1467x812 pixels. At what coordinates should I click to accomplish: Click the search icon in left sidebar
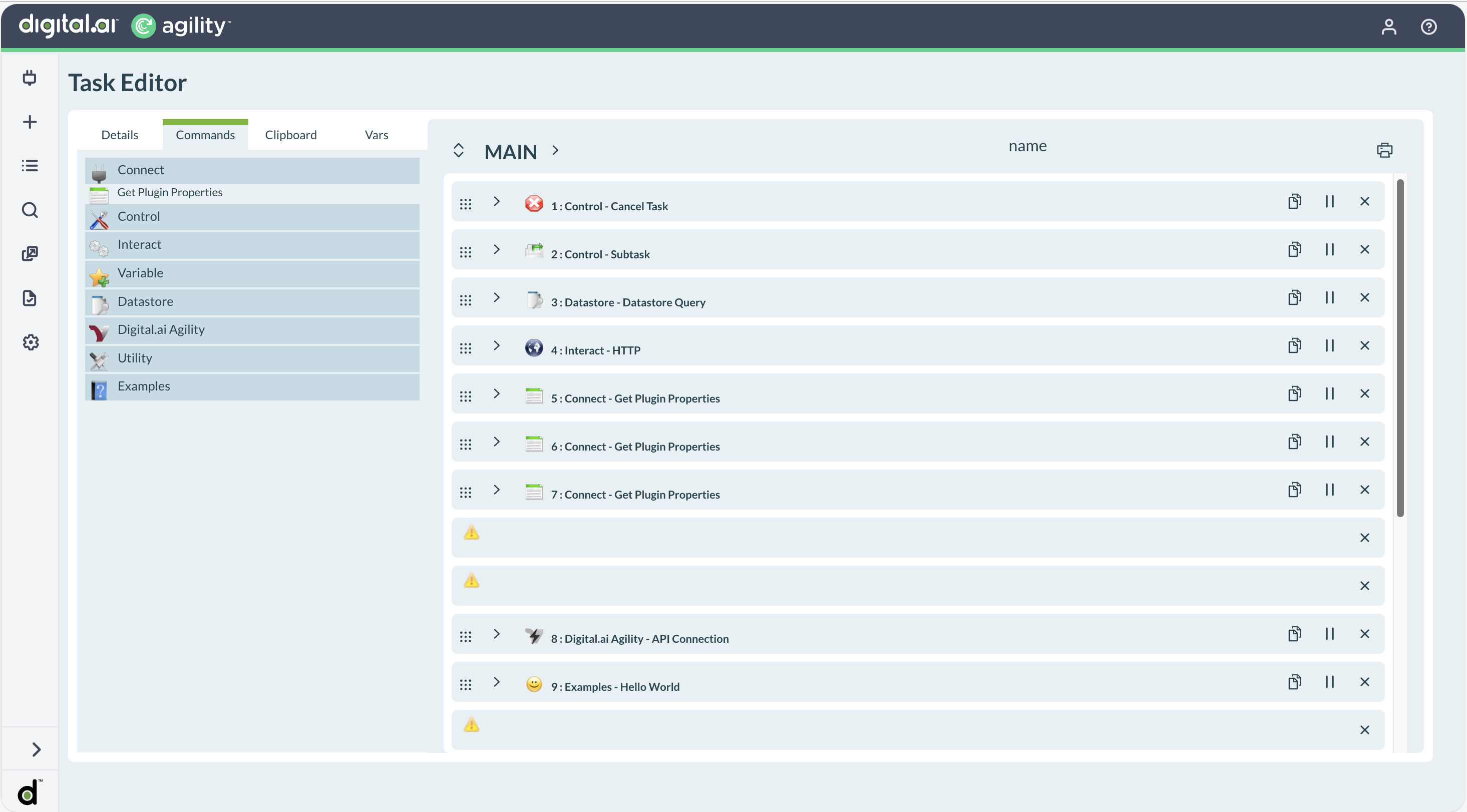[30, 210]
